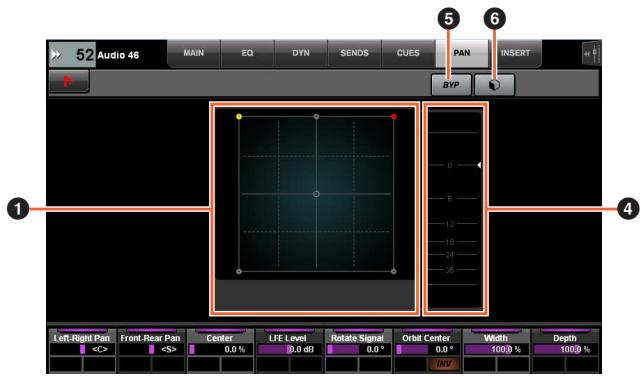Click the Orbit Center label
The width and height of the screenshot is (643, 376).
click(426, 338)
